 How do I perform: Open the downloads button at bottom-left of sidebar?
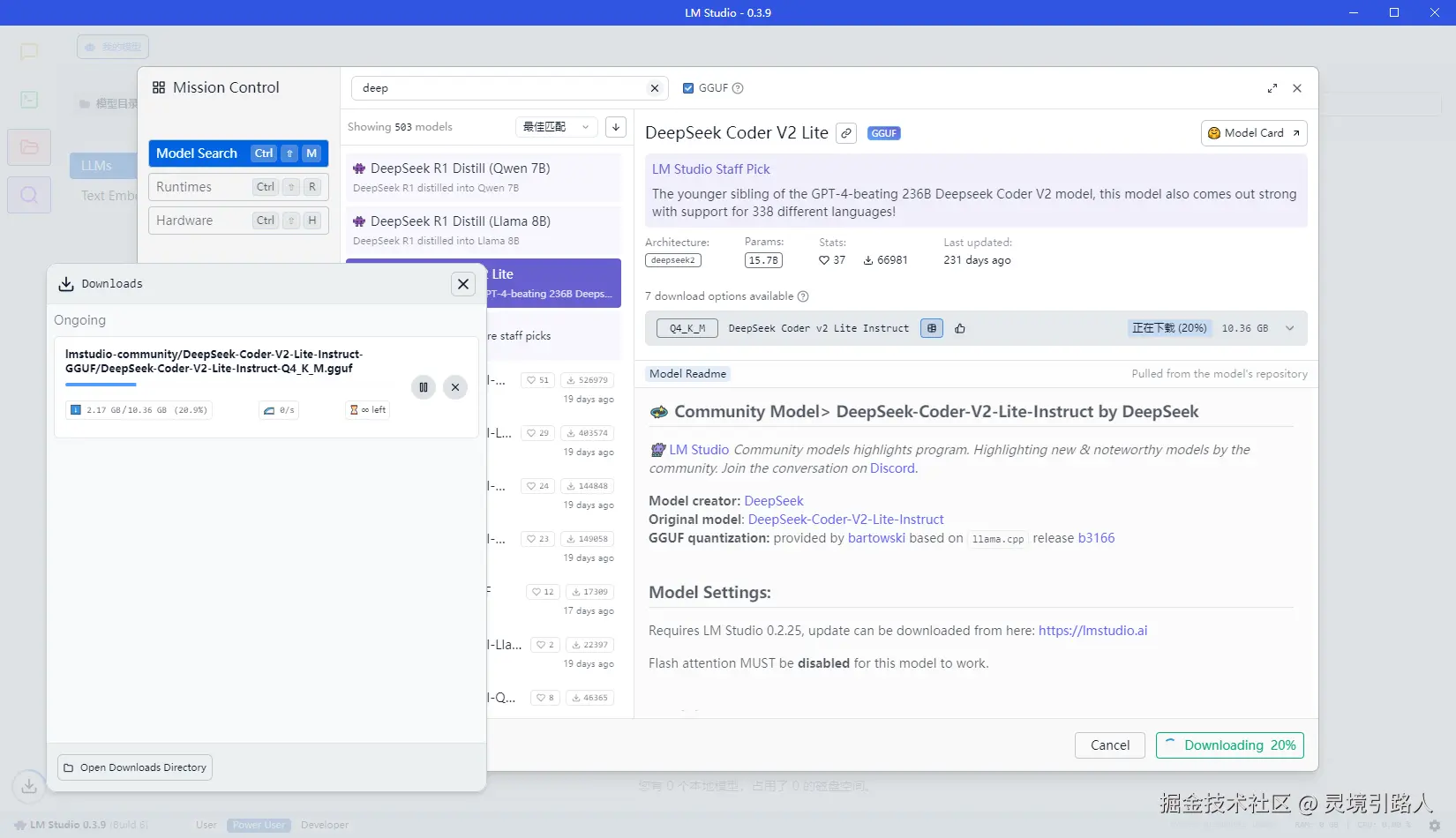[29, 786]
